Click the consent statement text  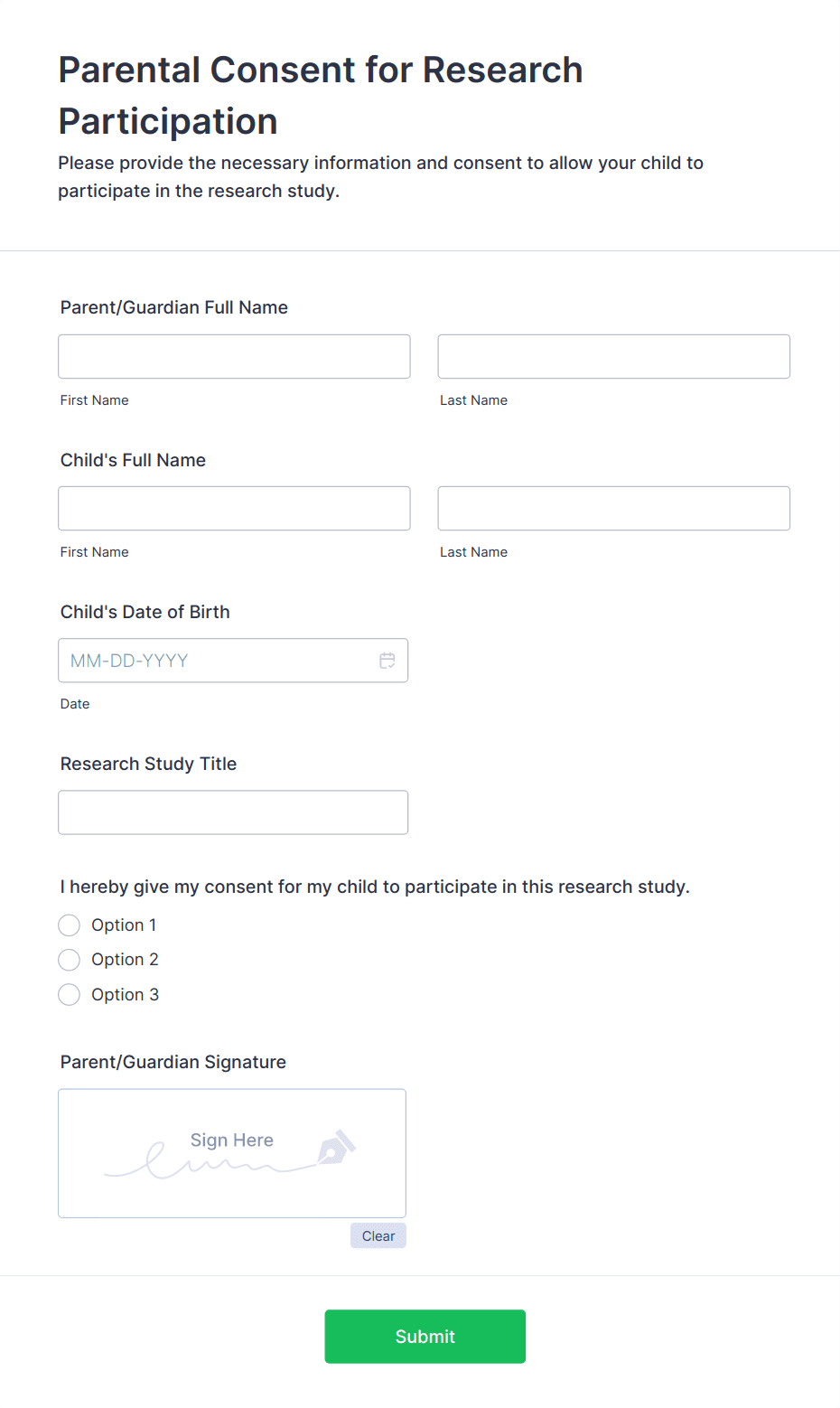tap(374, 887)
